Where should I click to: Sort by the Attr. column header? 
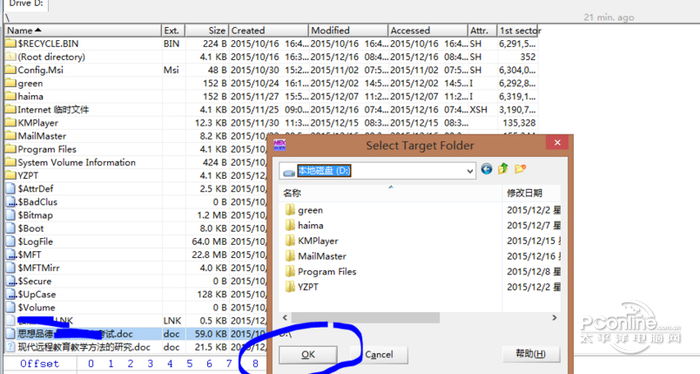(482, 30)
